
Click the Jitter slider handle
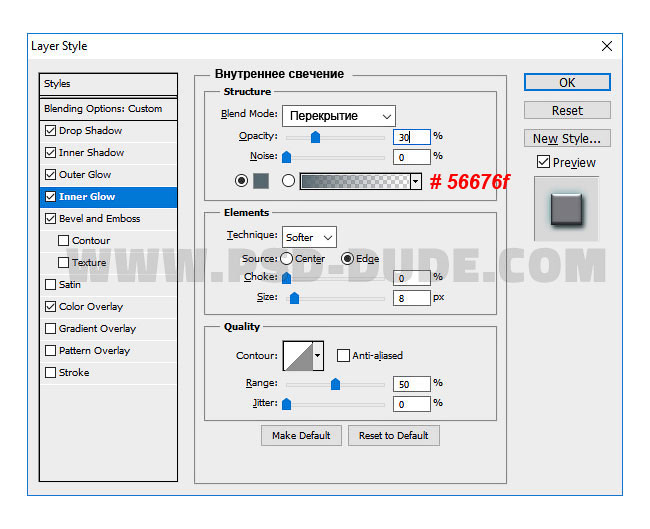[286, 404]
